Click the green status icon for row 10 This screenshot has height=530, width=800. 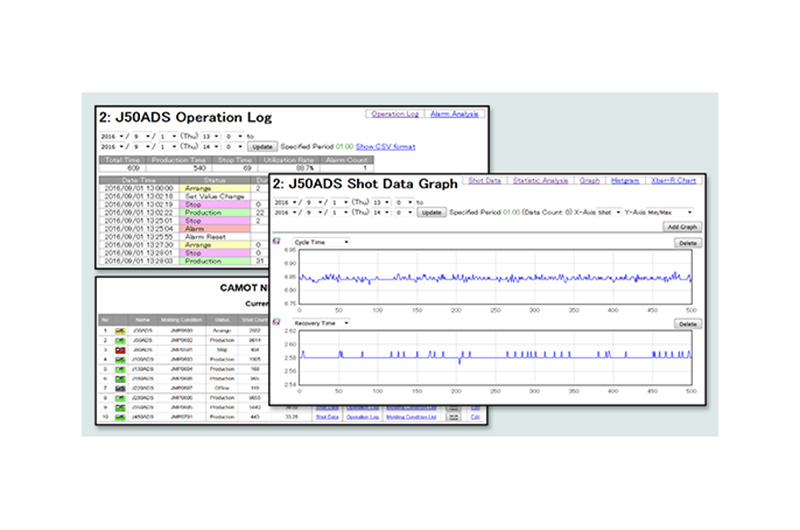[x=120, y=416]
